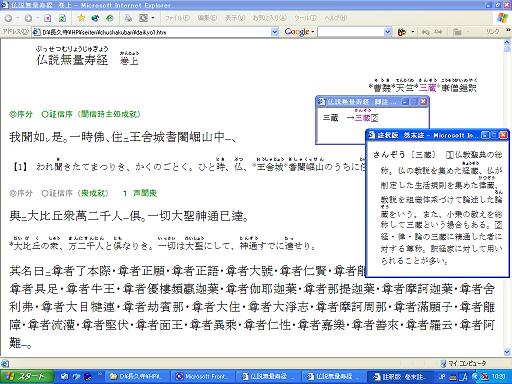
Task: Open the ヘルプ (Help) menu
Action: click(x=336, y=18)
